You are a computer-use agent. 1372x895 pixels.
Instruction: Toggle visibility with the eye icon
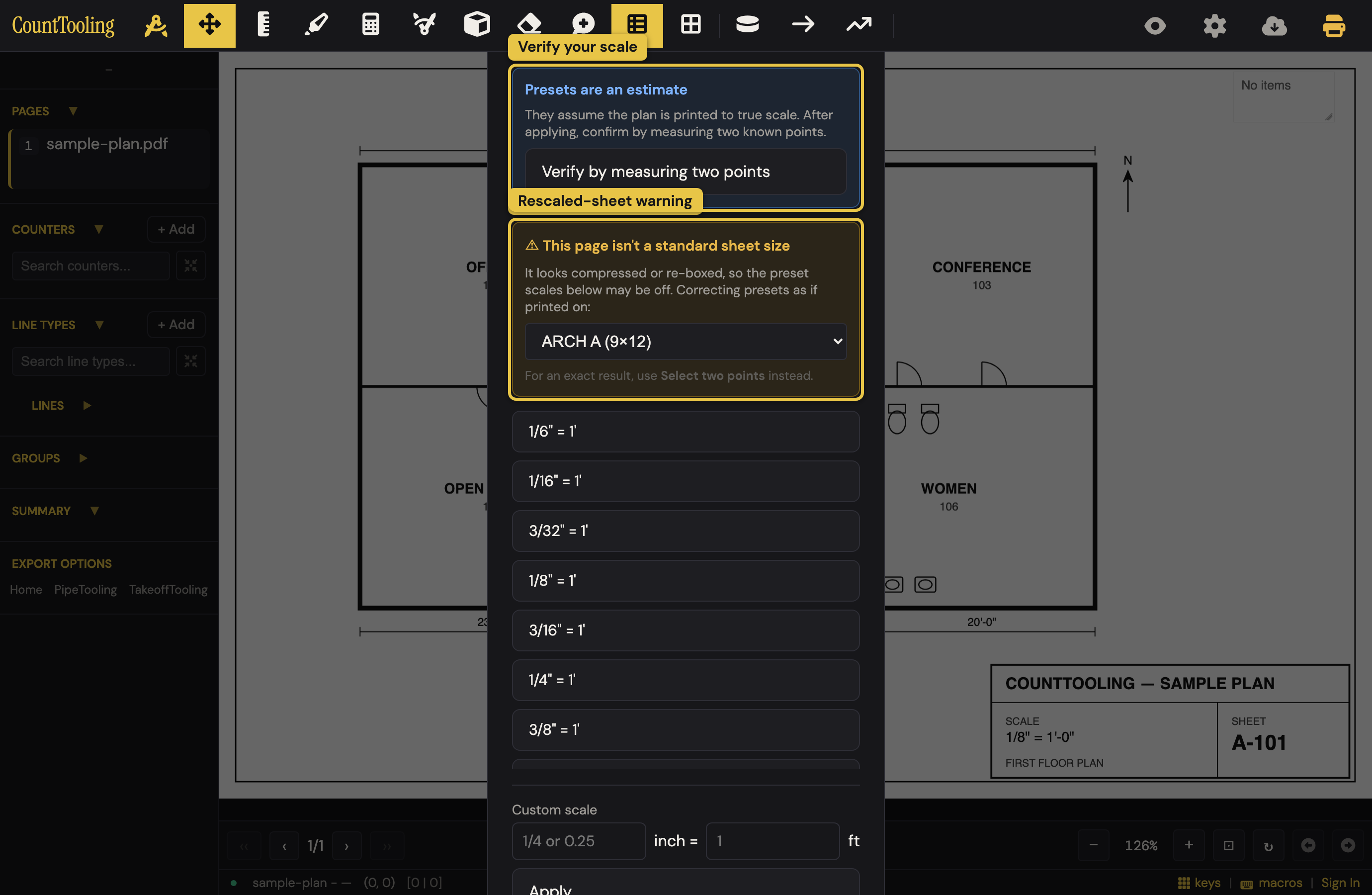[x=1155, y=26]
